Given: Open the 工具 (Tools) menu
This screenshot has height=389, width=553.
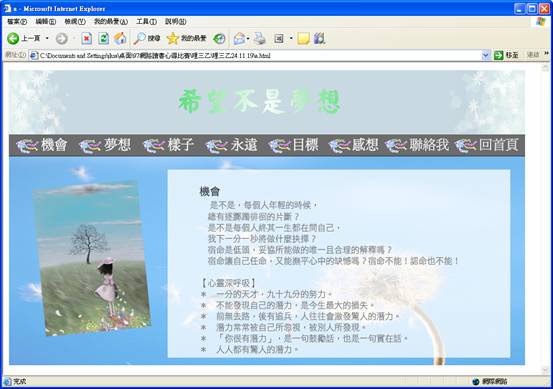Looking at the screenshot, I should point(146,22).
